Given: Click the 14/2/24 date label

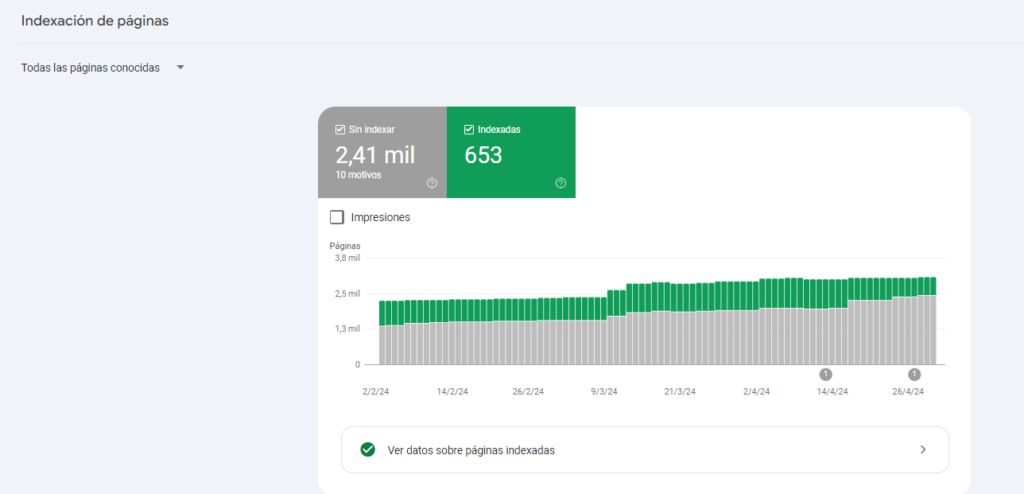Looking at the screenshot, I should click(452, 391).
